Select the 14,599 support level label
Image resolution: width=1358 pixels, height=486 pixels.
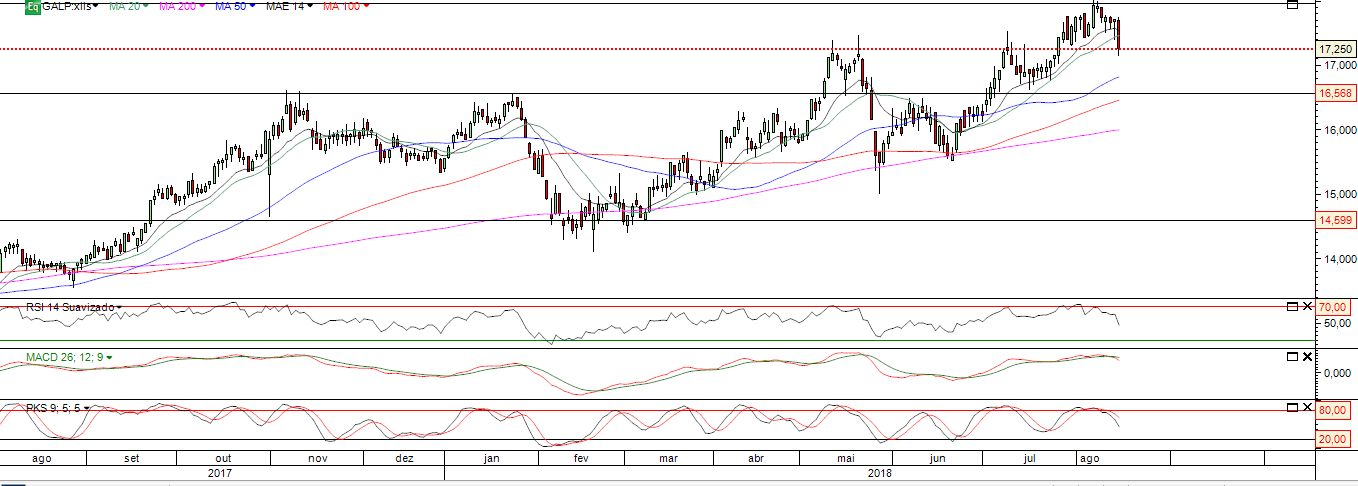1334,220
